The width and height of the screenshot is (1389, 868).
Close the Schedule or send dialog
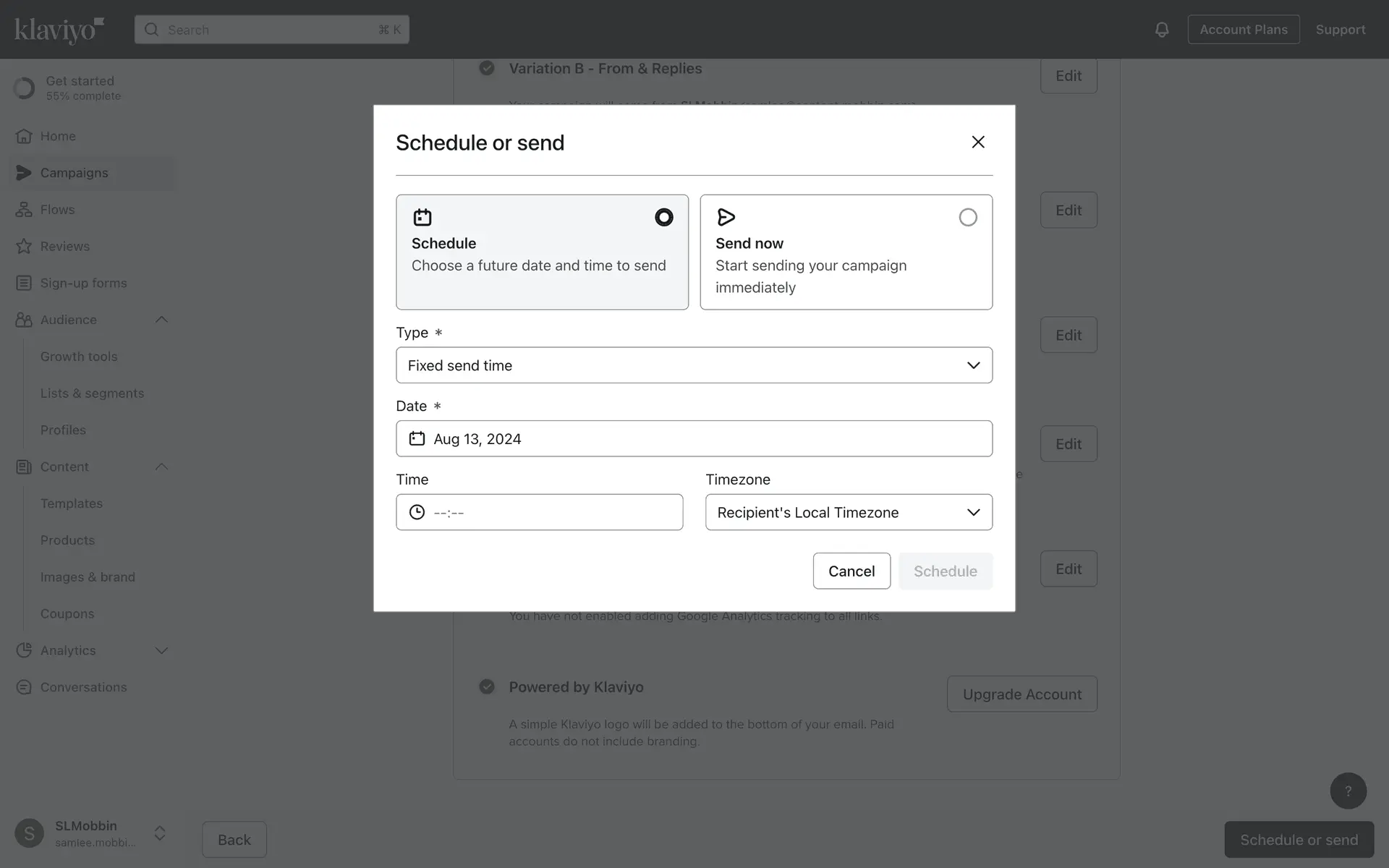coord(978,142)
